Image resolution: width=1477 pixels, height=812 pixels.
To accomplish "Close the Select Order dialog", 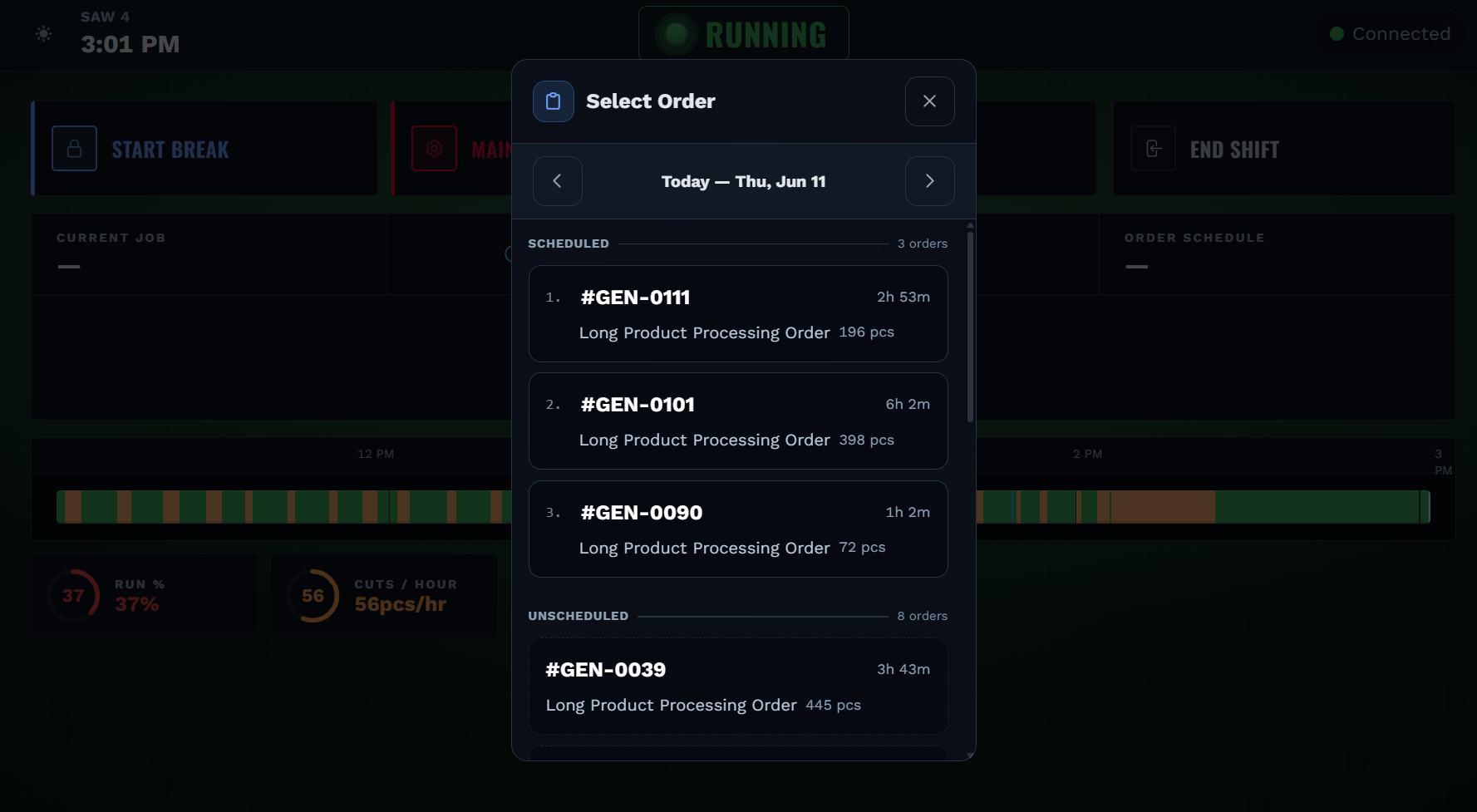I will tap(929, 101).
